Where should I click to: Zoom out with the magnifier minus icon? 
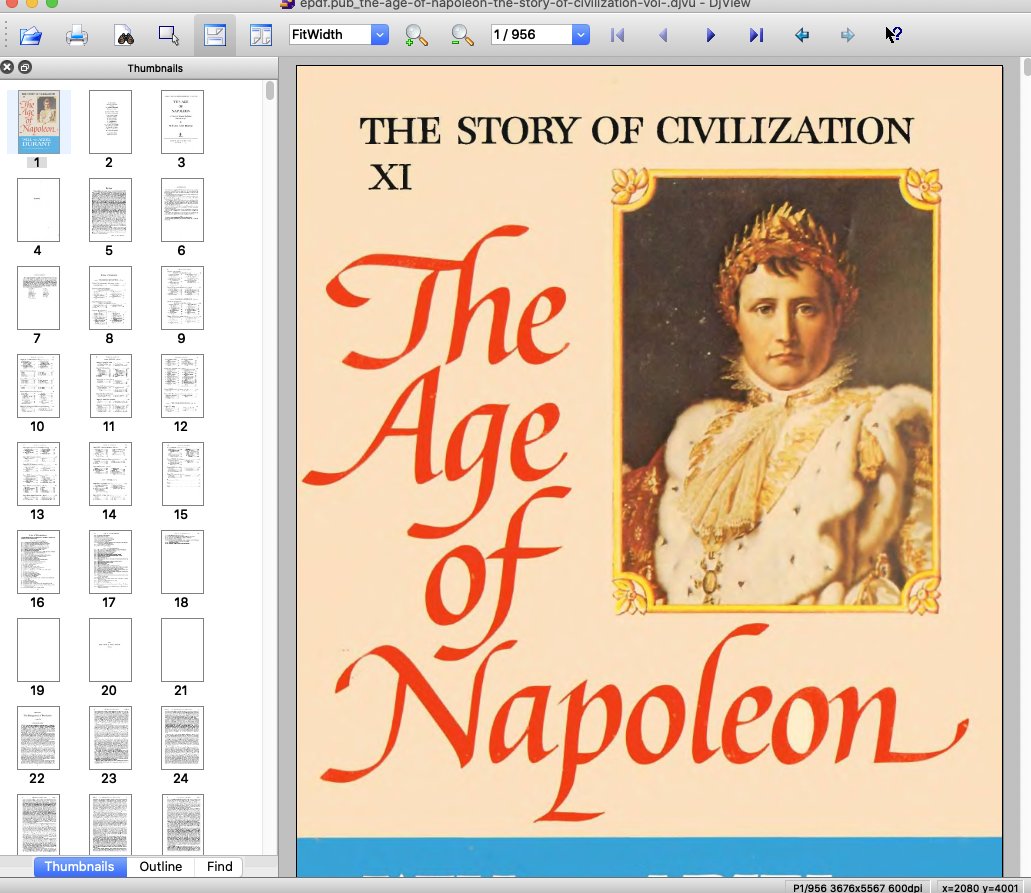[x=462, y=35]
